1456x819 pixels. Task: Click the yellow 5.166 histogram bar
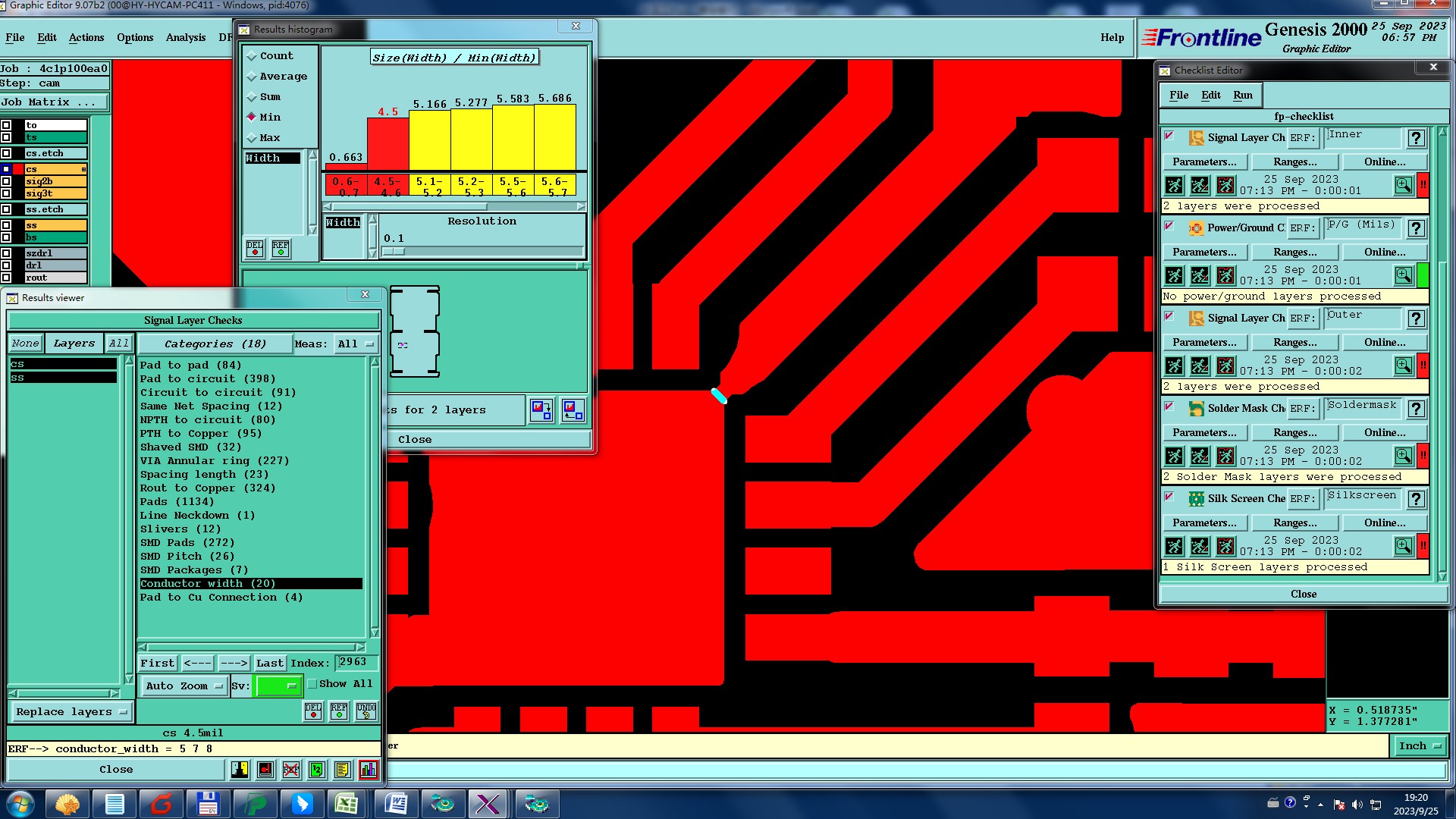pos(429,140)
